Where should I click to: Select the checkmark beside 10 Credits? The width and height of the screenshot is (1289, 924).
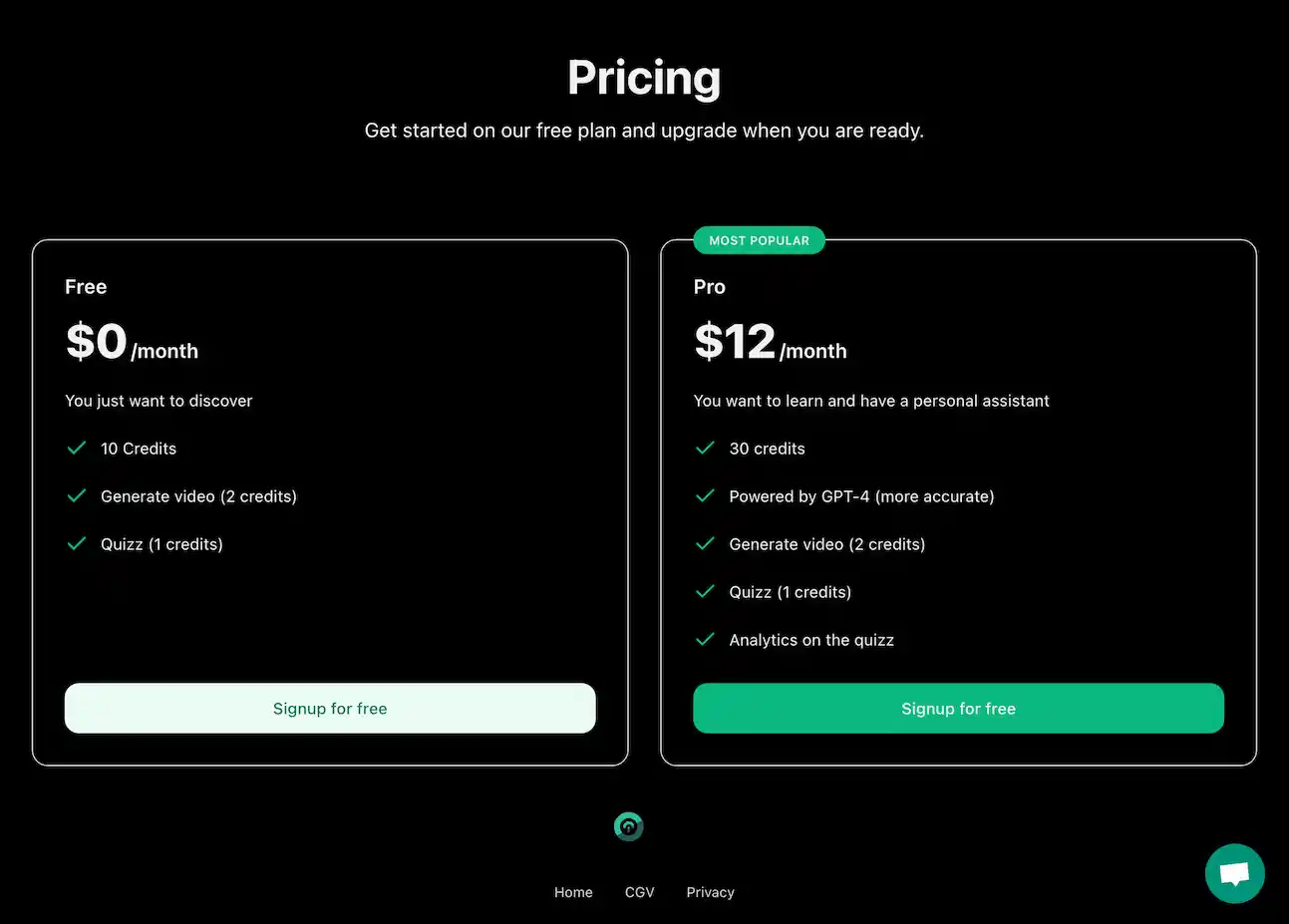pos(76,448)
